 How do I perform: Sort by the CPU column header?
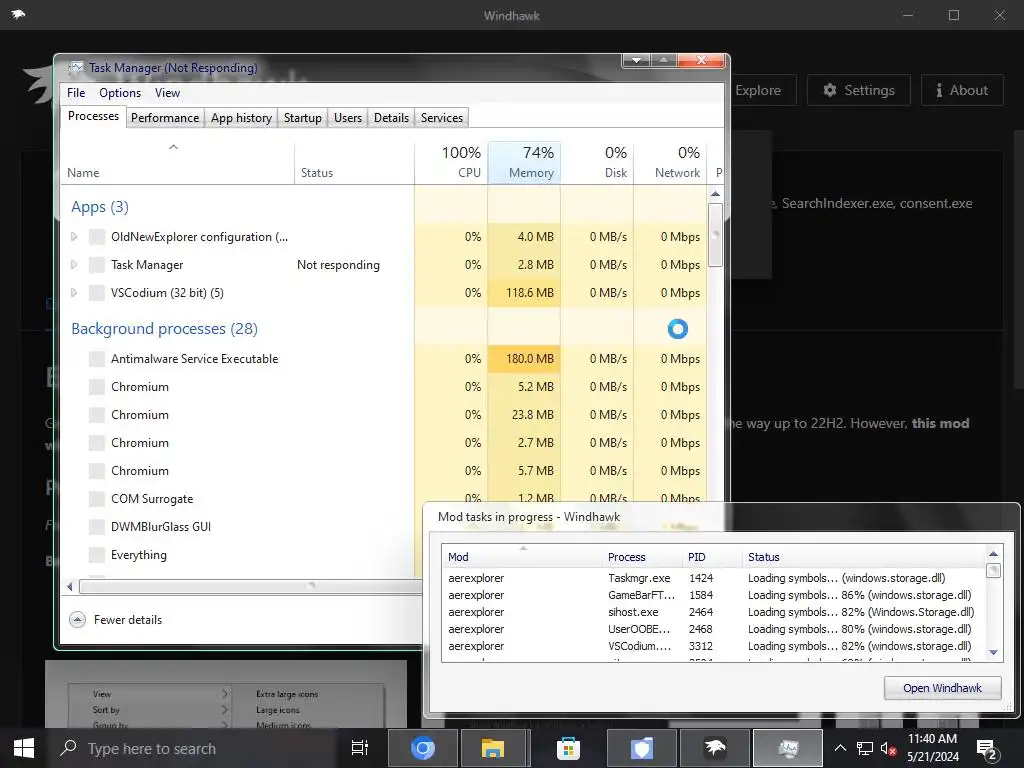coord(451,163)
